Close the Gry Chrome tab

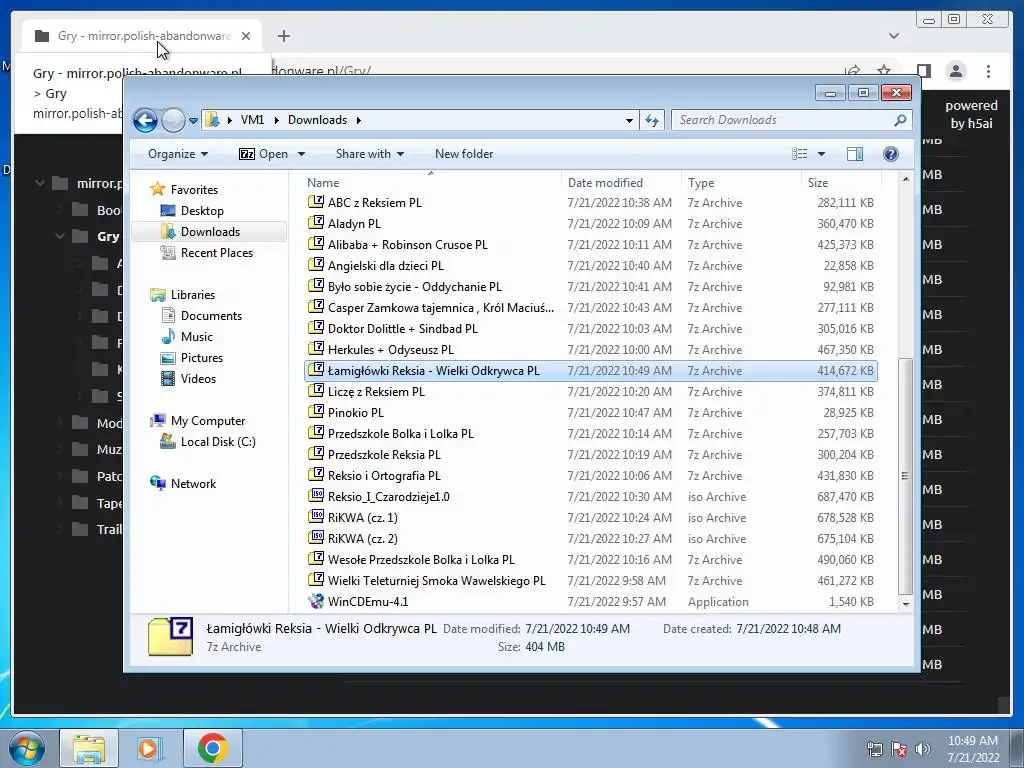(246, 36)
